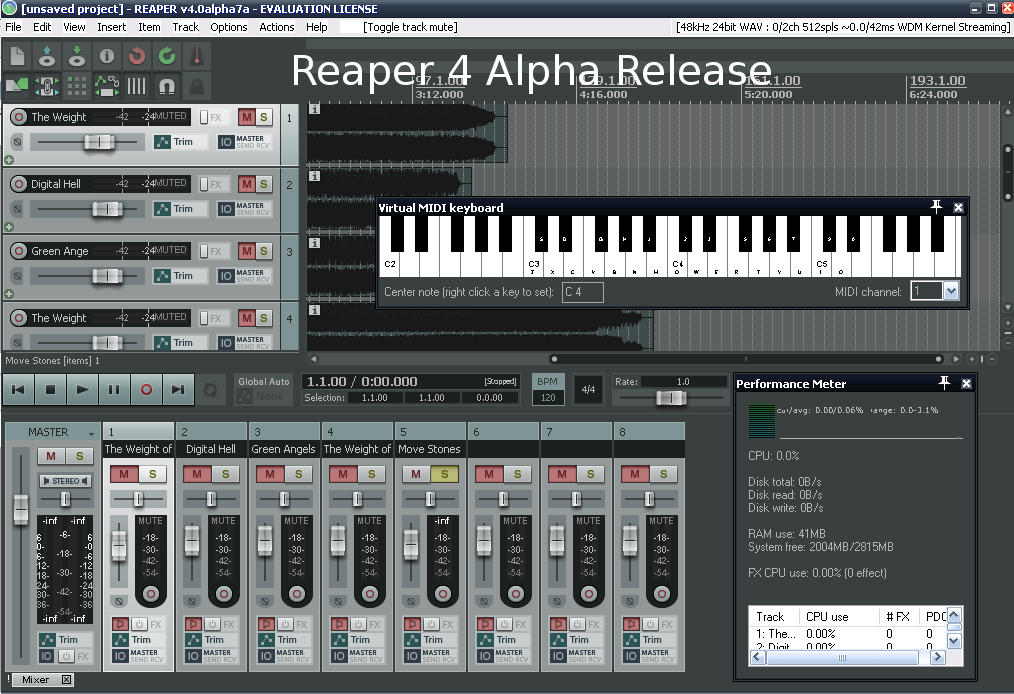
Task: Arm record on Digital Hell track
Action: [x=19, y=184]
